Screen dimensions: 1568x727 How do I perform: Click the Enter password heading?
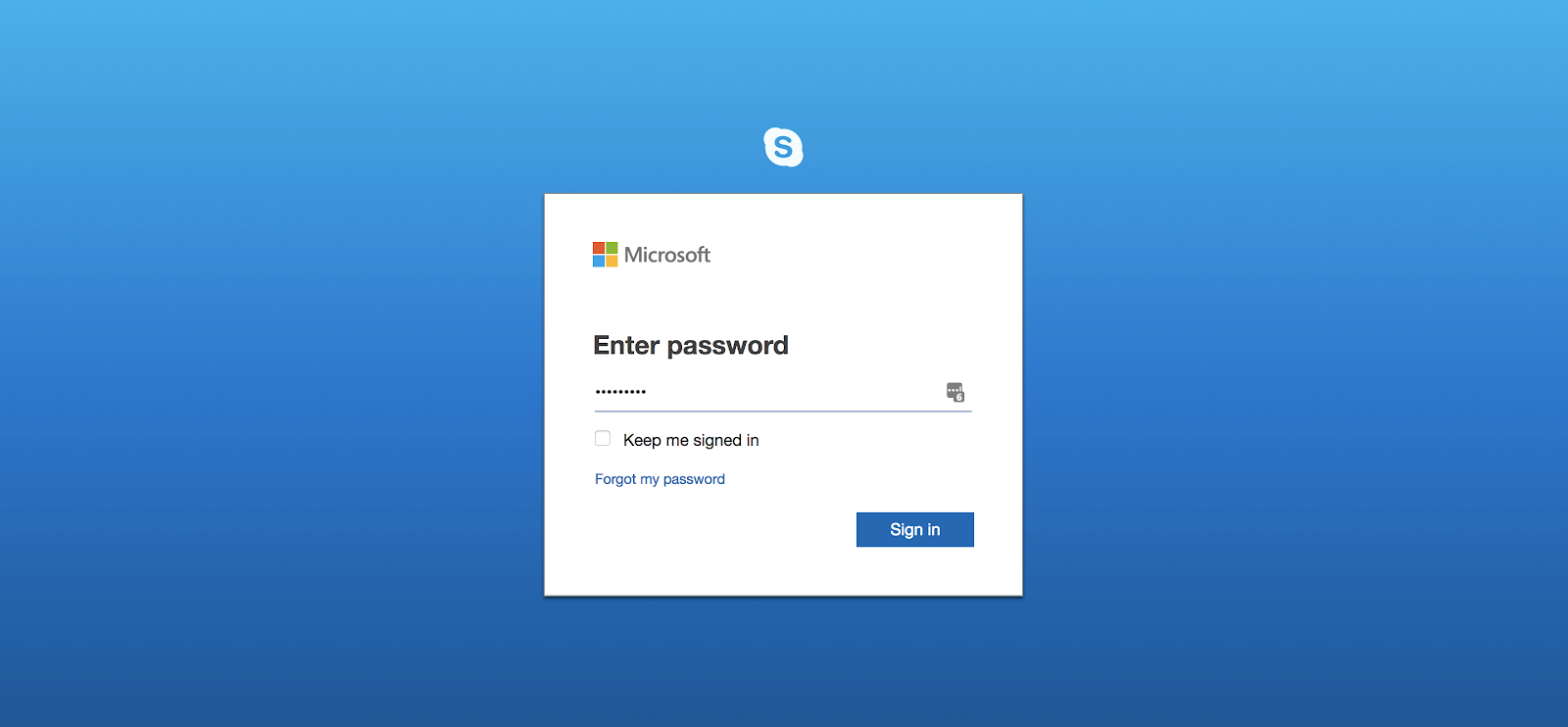point(691,346)
